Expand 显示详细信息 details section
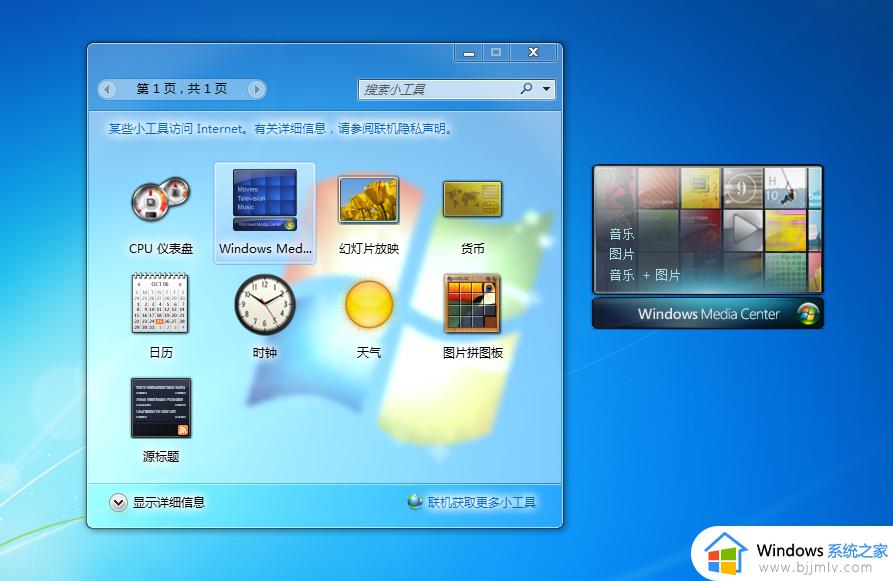Screen dimensions: 893x581 [x=157, y=502]
